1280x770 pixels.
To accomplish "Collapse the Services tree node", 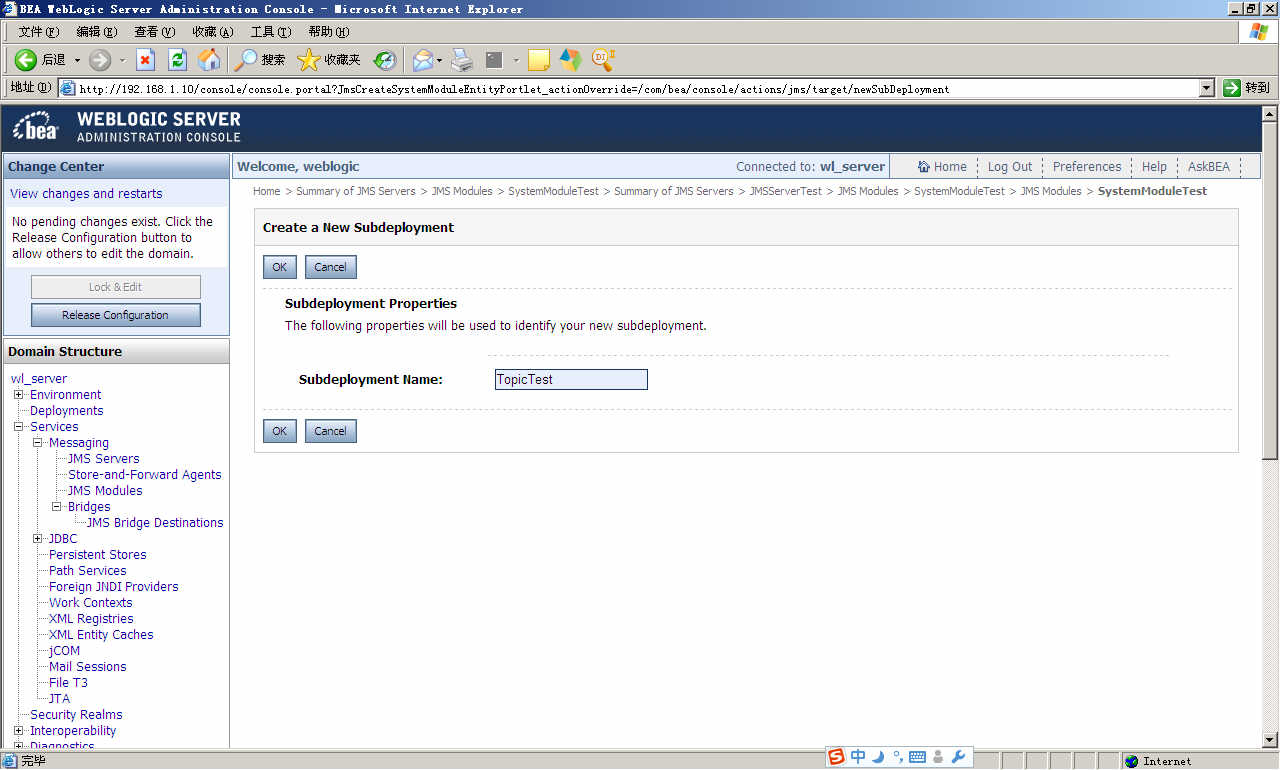I will [18, 426].
